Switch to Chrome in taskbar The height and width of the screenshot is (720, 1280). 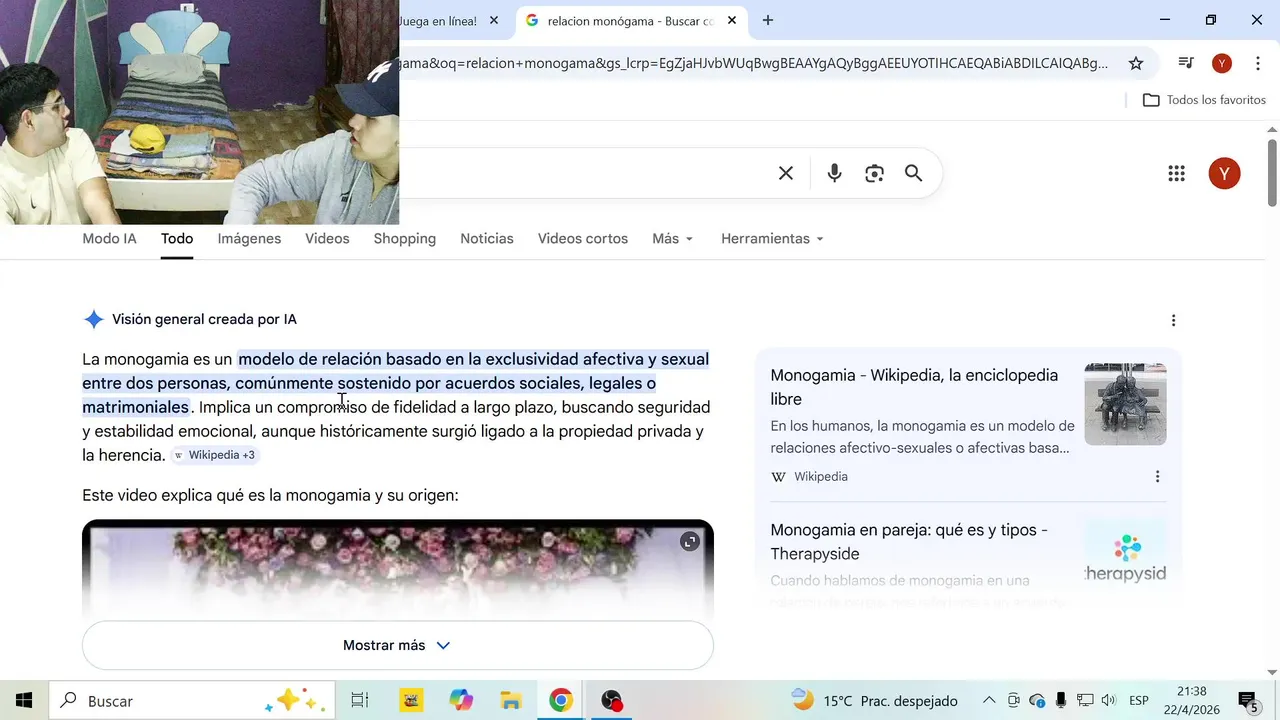[x=560, y=700]
